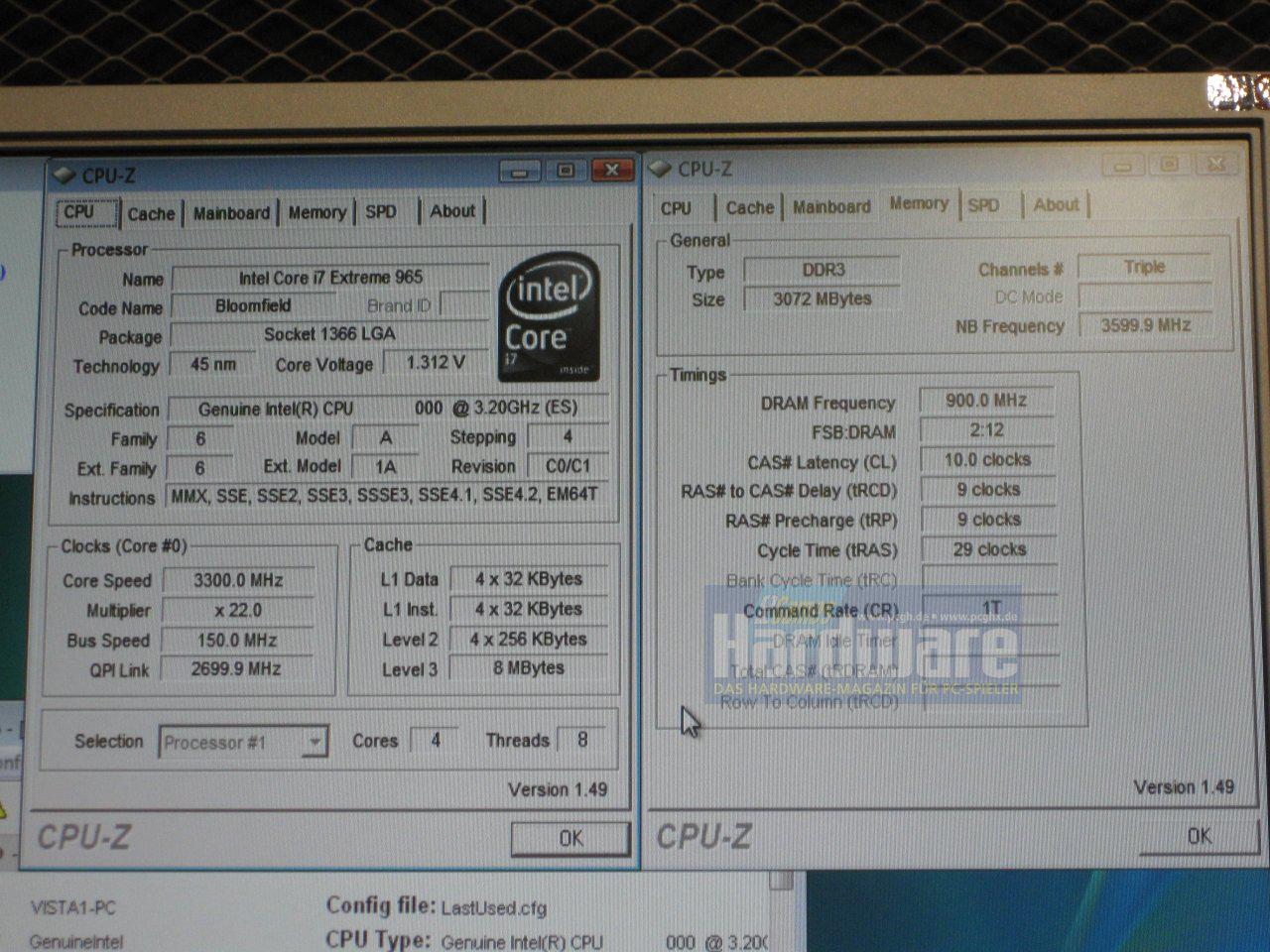Open About tab in left CPU-Z window
Image resolution: width=1270 pixels, height=952 pixels.
point(452,210)
